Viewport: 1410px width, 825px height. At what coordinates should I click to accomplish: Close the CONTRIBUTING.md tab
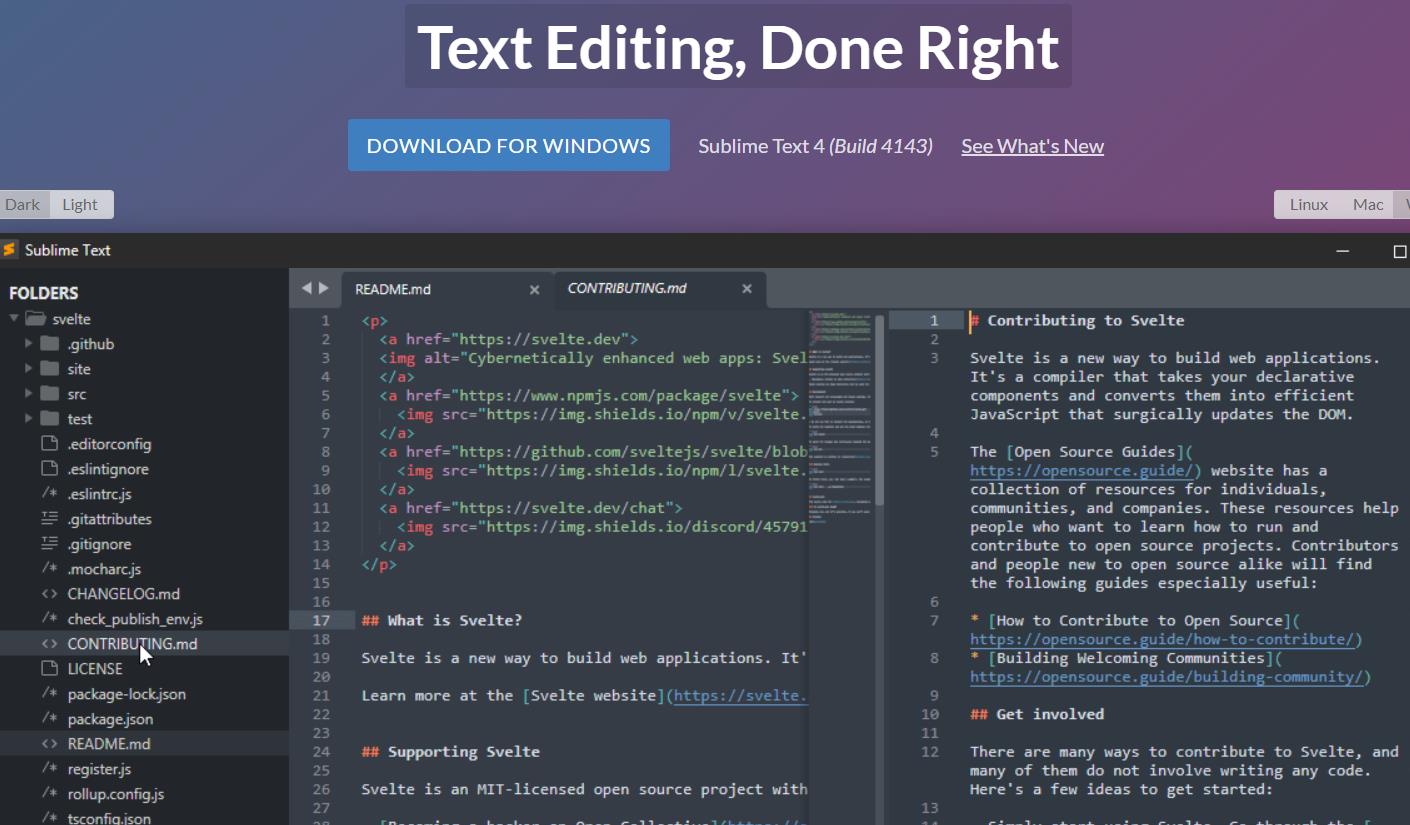pos(746,289)
